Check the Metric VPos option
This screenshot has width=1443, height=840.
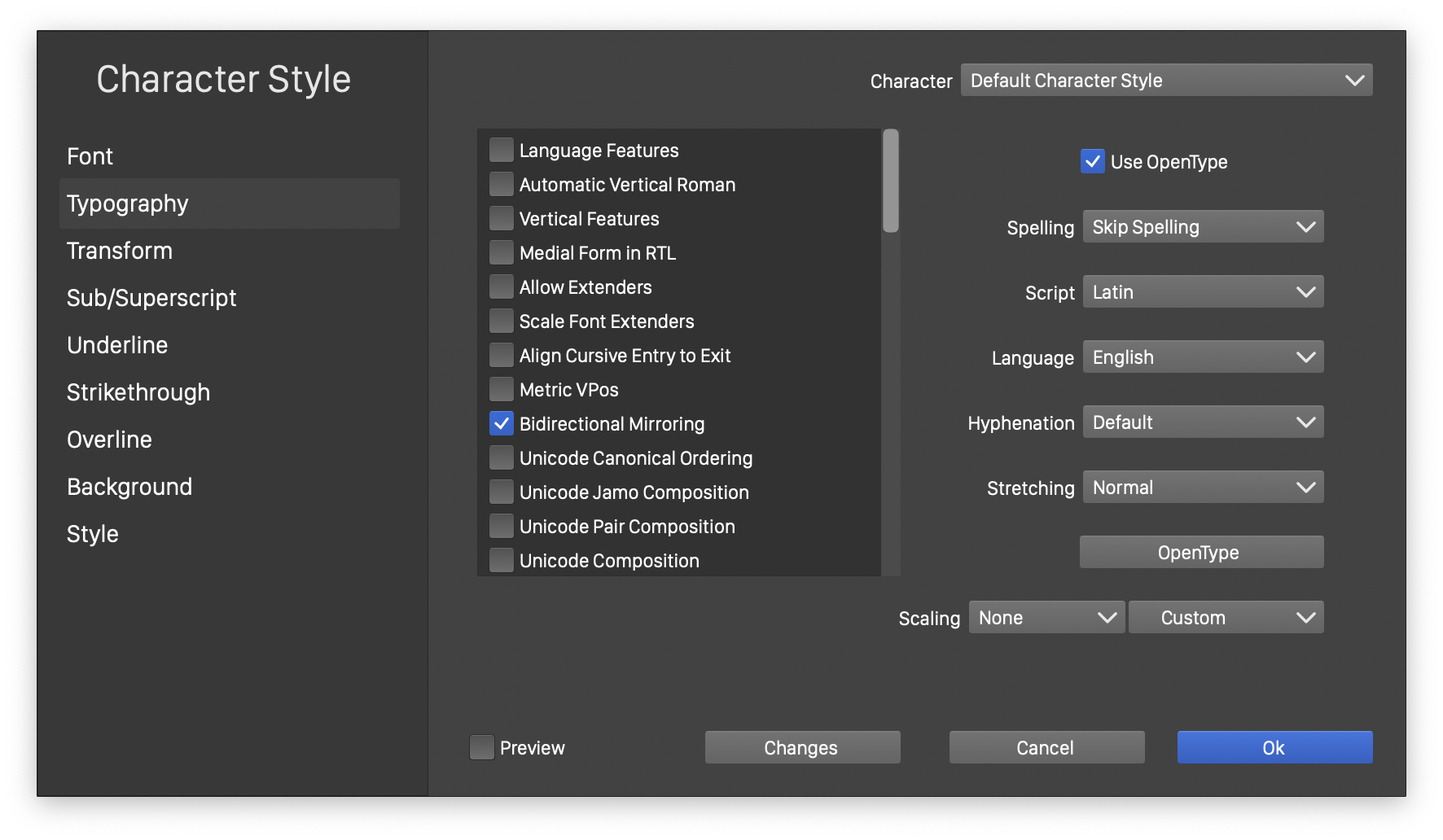[502, 390]
